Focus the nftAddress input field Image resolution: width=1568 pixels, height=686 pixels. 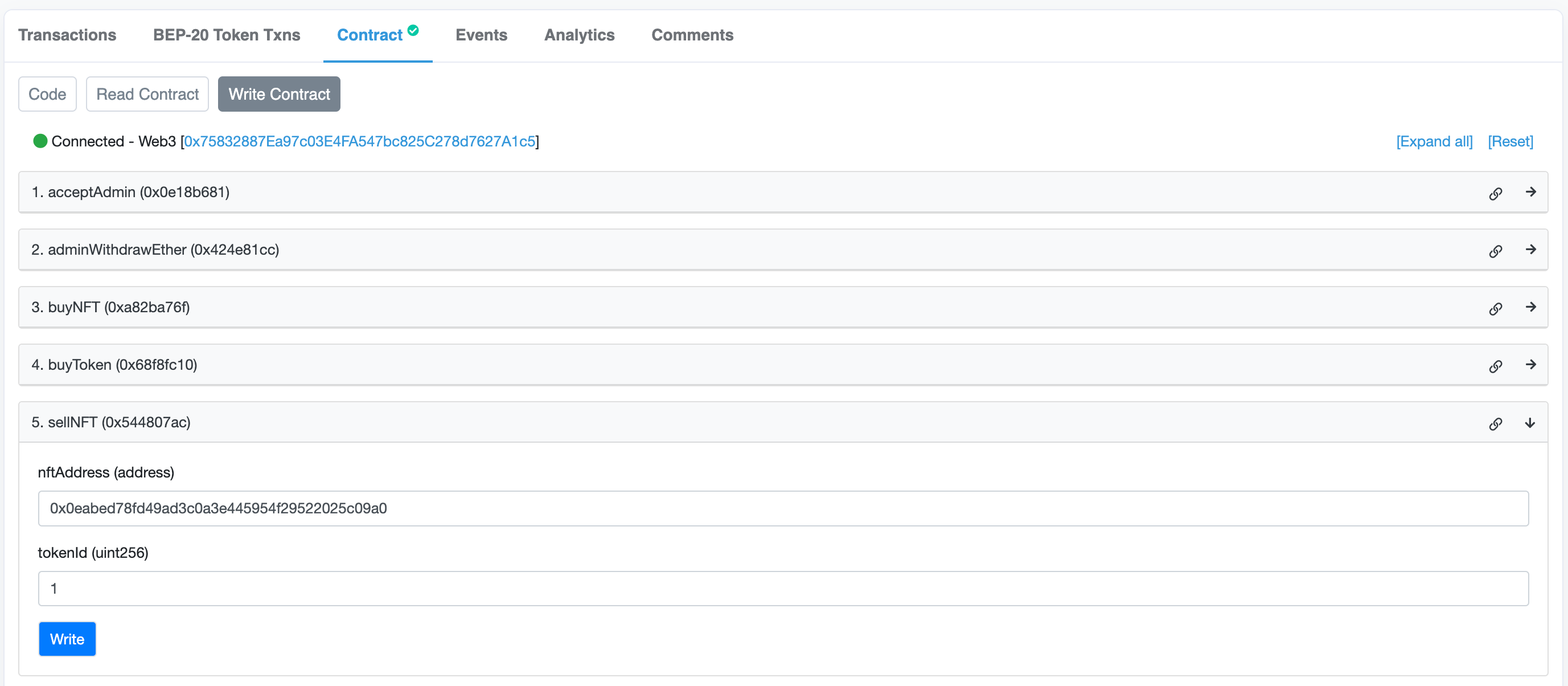[783, 508]
